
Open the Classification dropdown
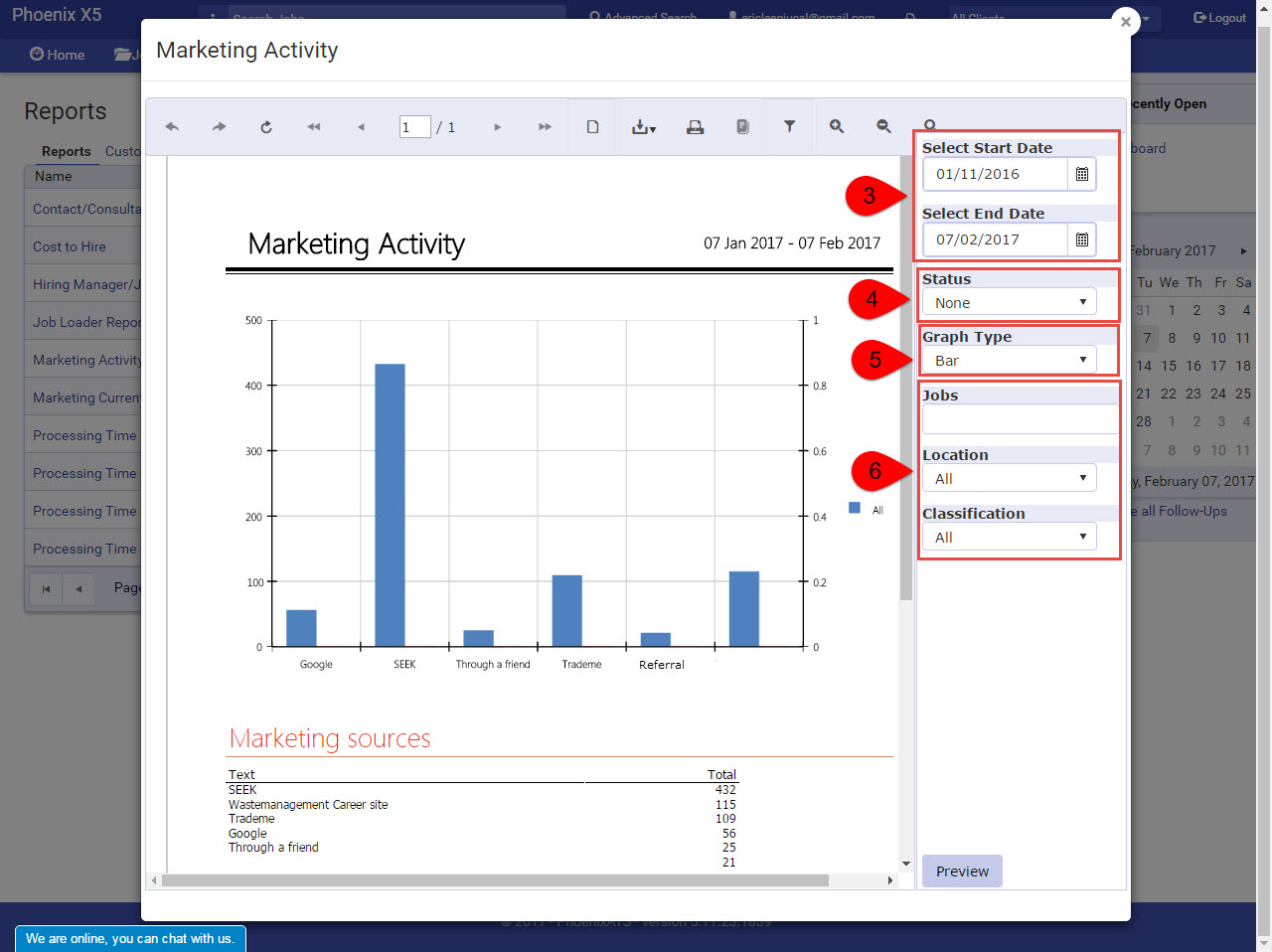[1010, 537]
